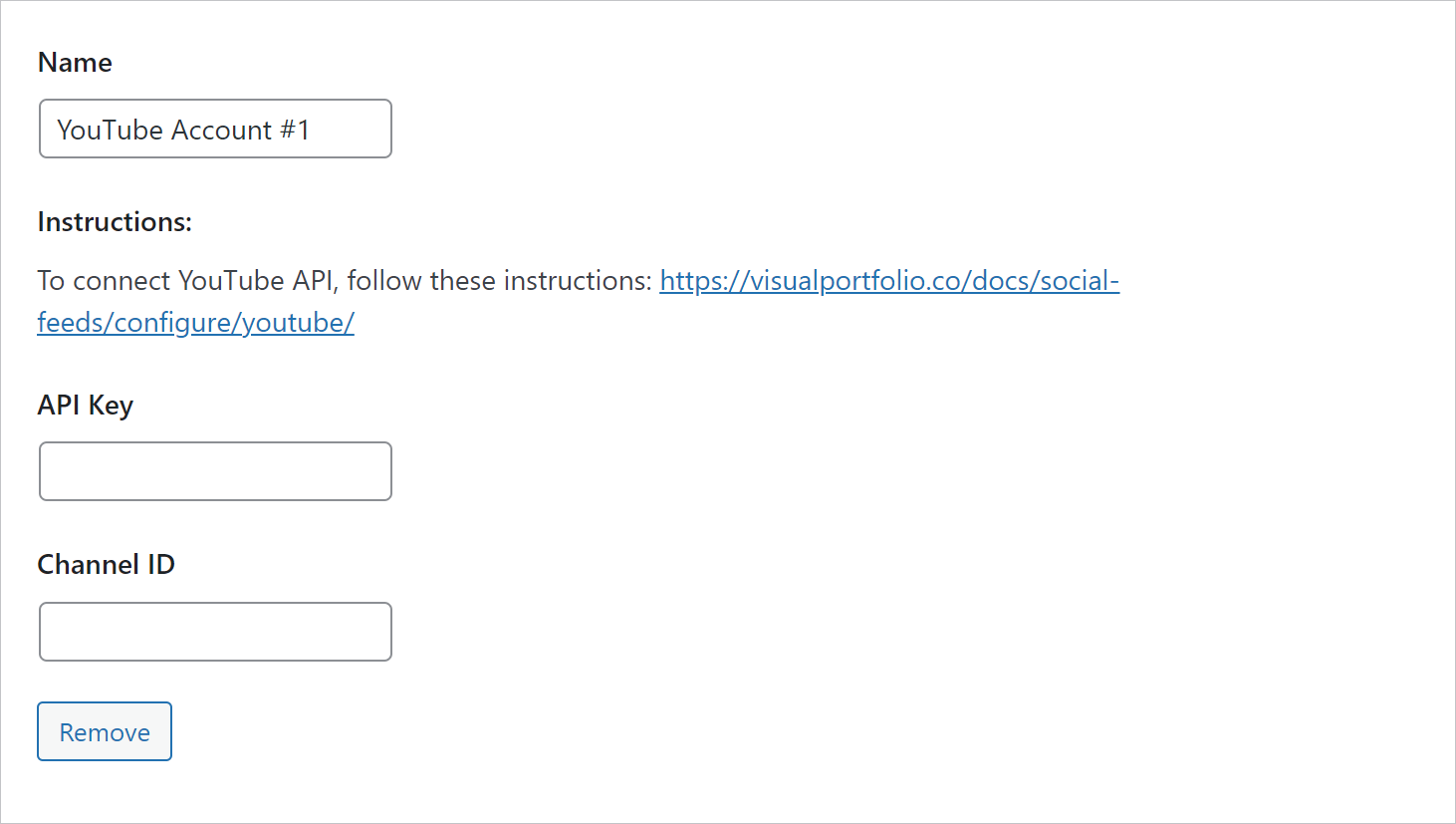1456x824 pixels.
Task: Click the word 'Account' in Name field
Action: pyautogui.click(x=222, y=130)
